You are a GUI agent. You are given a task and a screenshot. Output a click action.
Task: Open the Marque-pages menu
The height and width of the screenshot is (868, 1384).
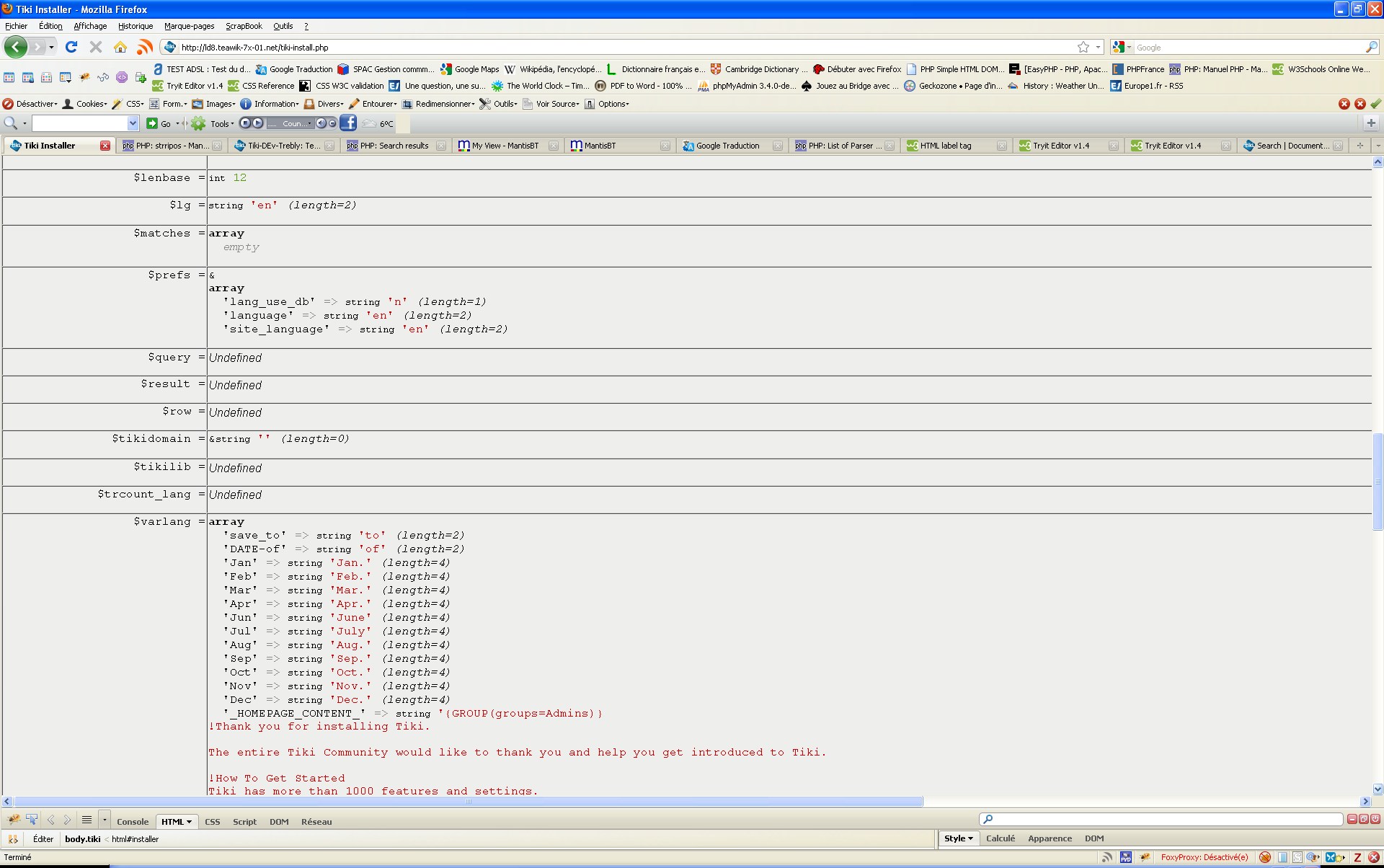[189, 26]
